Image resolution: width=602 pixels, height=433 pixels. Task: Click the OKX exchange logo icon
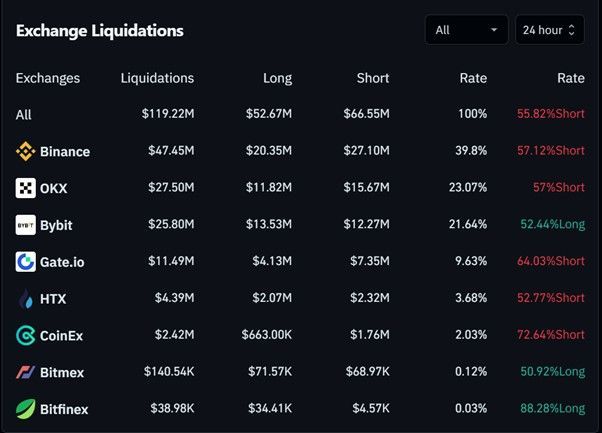[26, 188]
